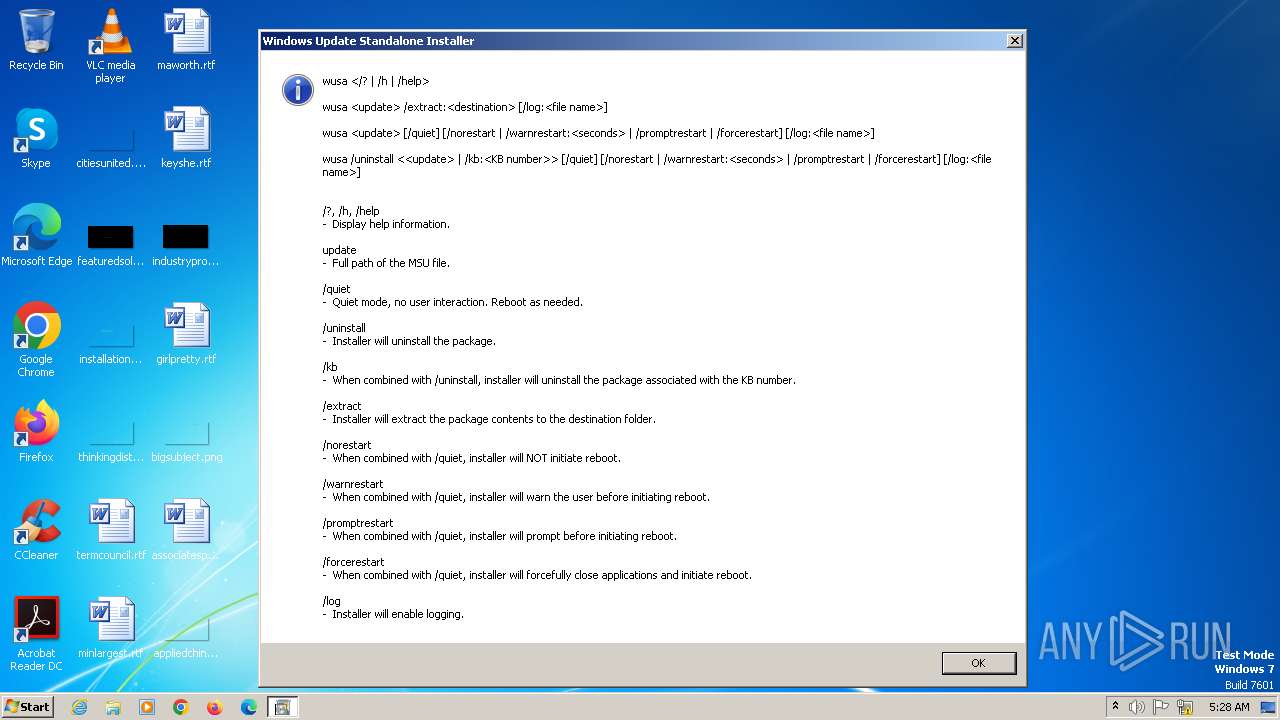Click OK in the Windows Update Standalone Installer dialog
1280x720 pixels.
coord(978,663)
